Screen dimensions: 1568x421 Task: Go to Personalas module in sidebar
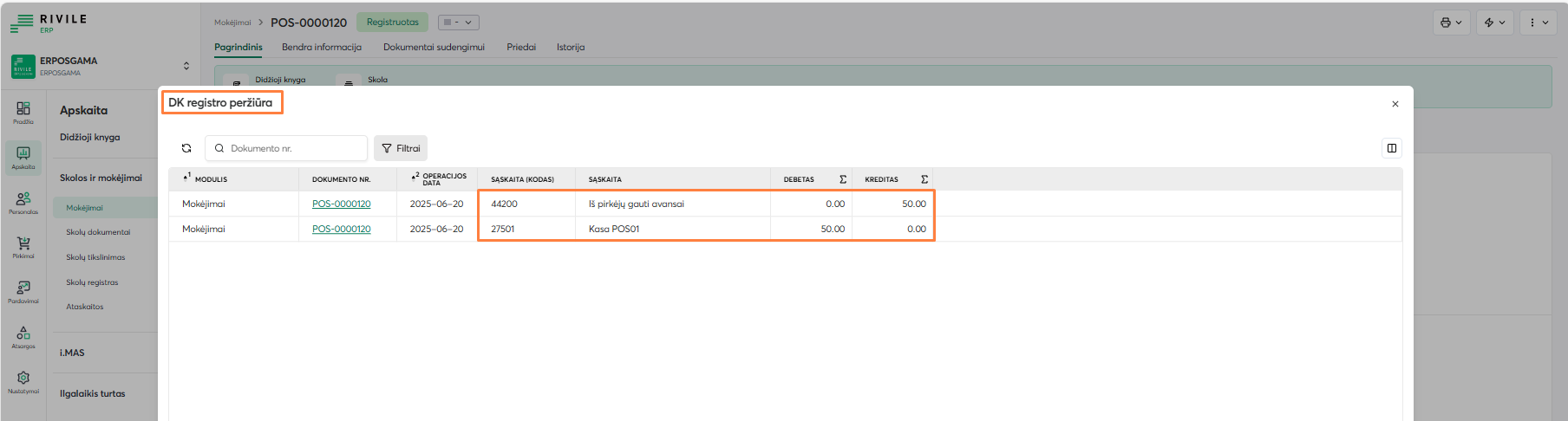[23, 202]
